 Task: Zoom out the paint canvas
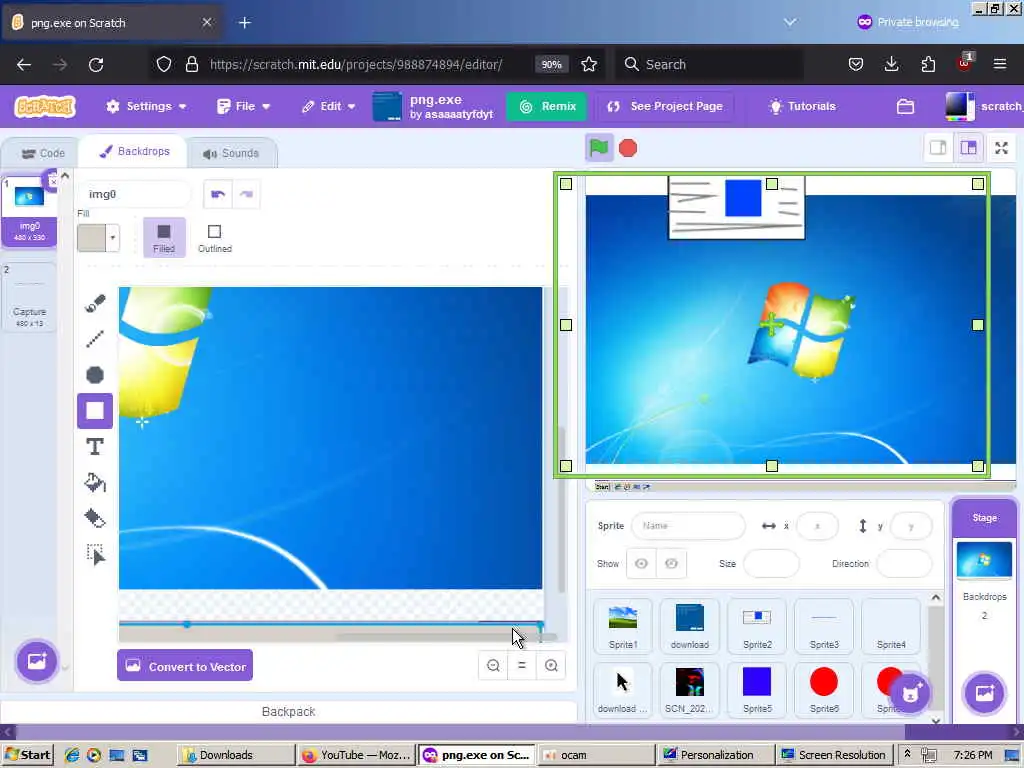pyautogui.click(x=493, y=665)
